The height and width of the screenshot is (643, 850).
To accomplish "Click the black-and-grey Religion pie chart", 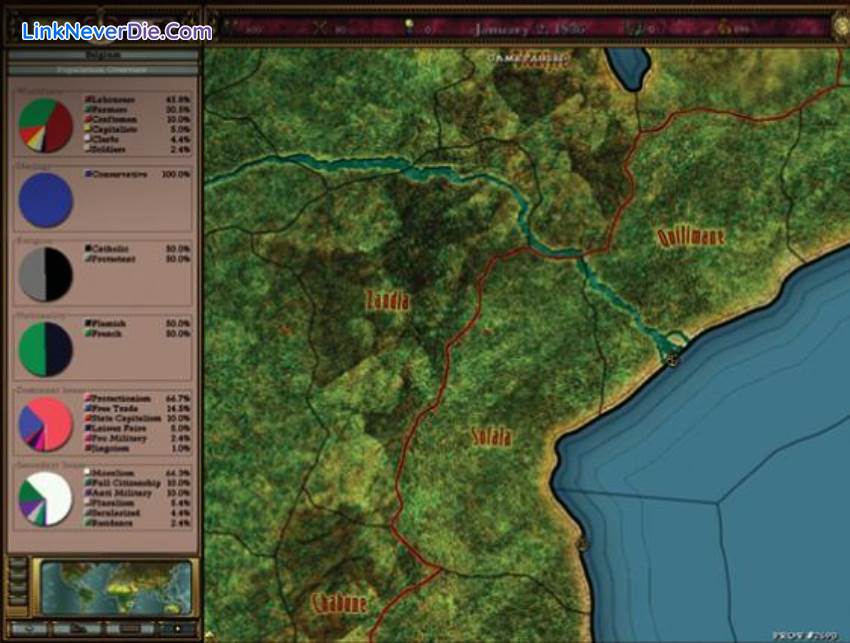I will click(x=46, y=274).
